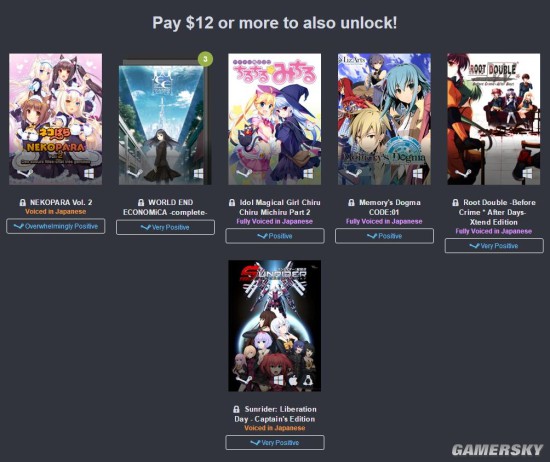Click the lock icon beside Sunrider: Liberation Day
This screenshot has height=462, width=550.
point(236,409)
